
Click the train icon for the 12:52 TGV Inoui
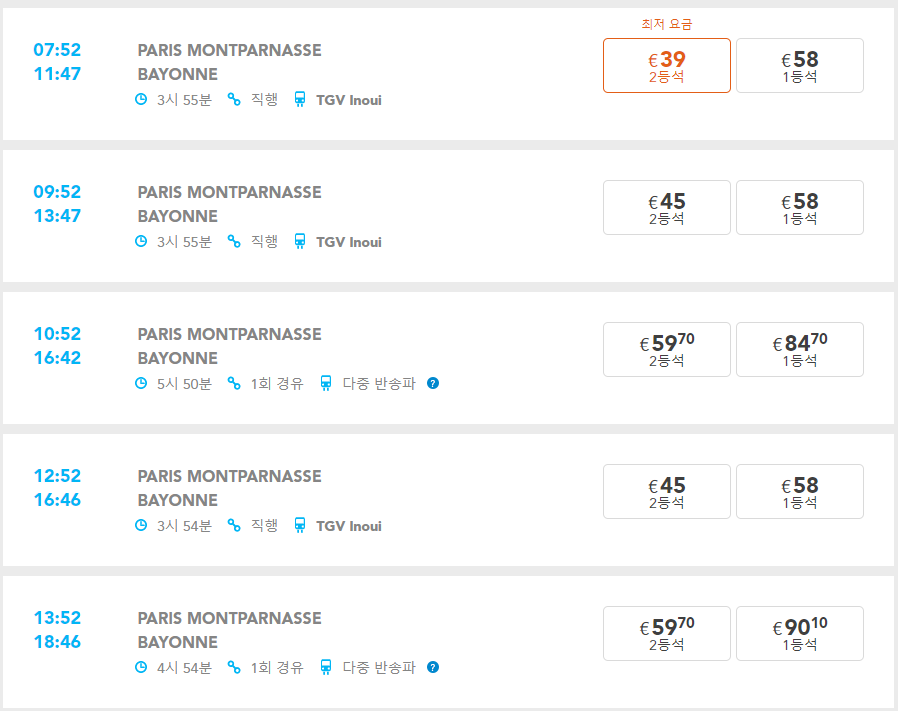coord(300,525)
